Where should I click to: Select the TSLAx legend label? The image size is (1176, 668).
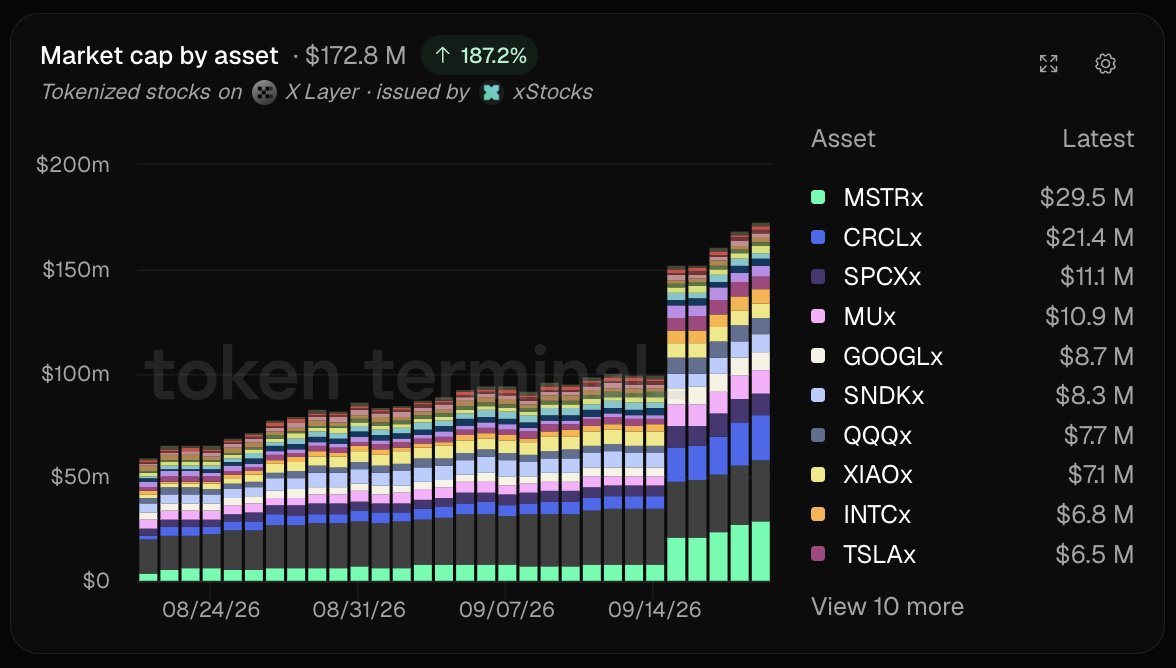click(879, 554)
